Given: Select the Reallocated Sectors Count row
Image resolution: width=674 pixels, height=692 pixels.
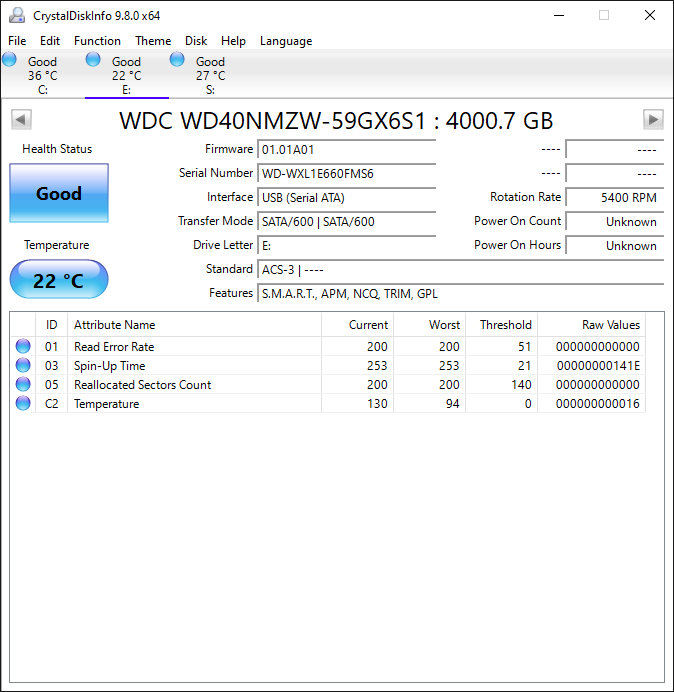Looking at the screenshot, I should [328, 384].
